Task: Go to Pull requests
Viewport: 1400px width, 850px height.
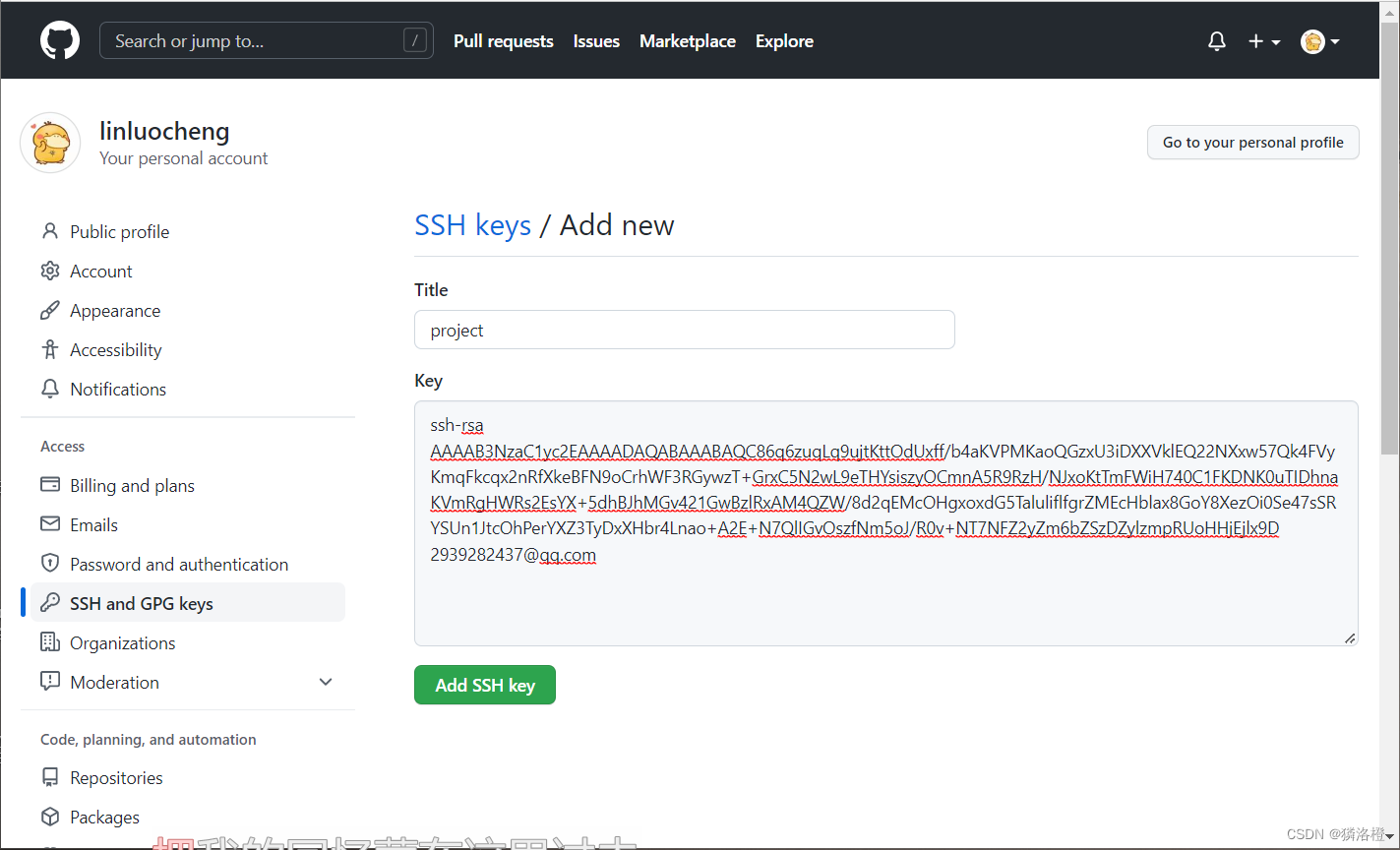Action: coord(504,41)
